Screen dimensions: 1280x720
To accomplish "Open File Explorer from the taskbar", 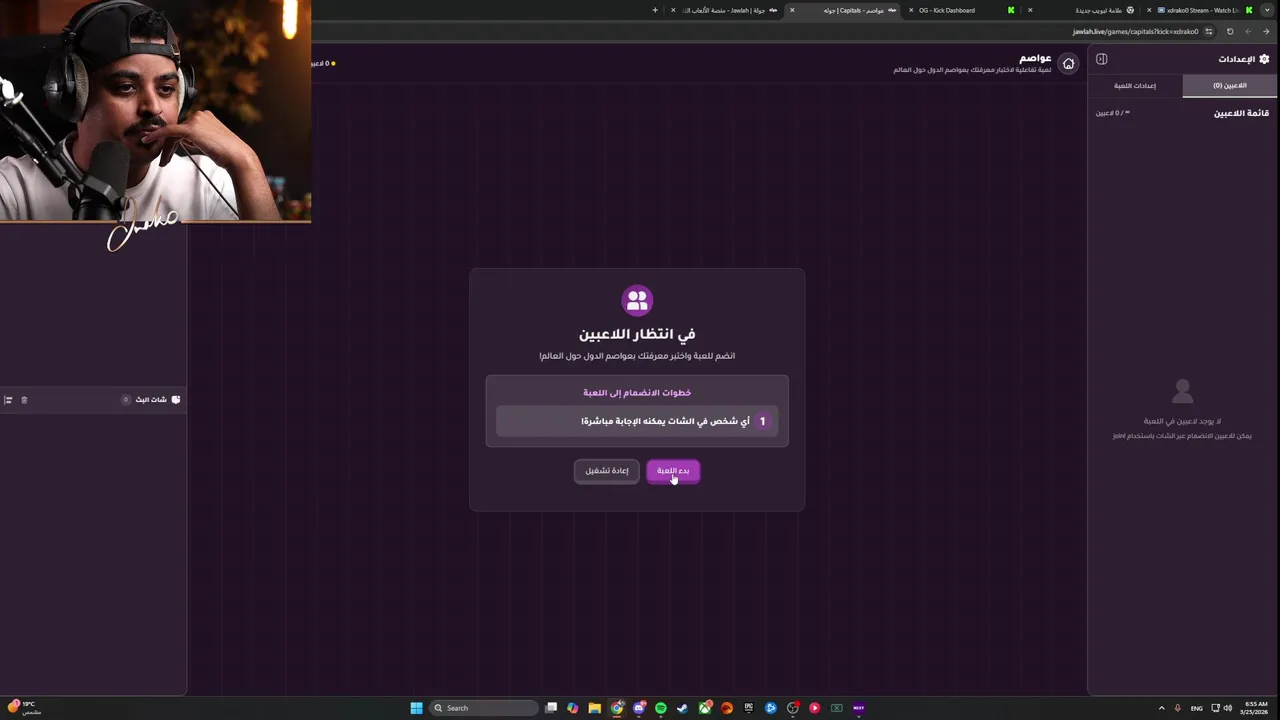I will [595, 708].
